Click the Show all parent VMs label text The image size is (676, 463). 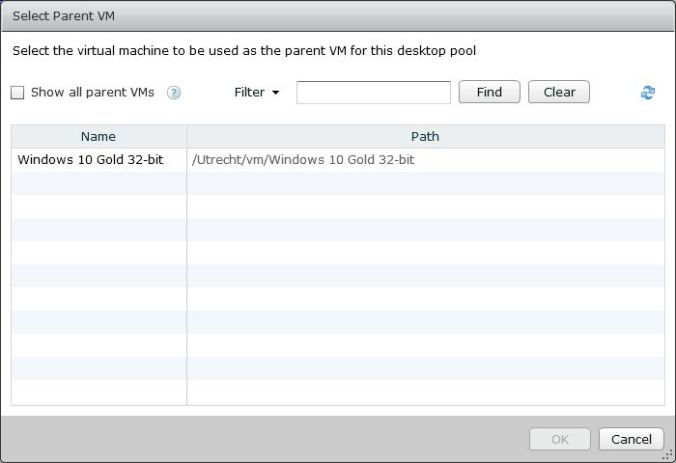[x=92, y=92]
